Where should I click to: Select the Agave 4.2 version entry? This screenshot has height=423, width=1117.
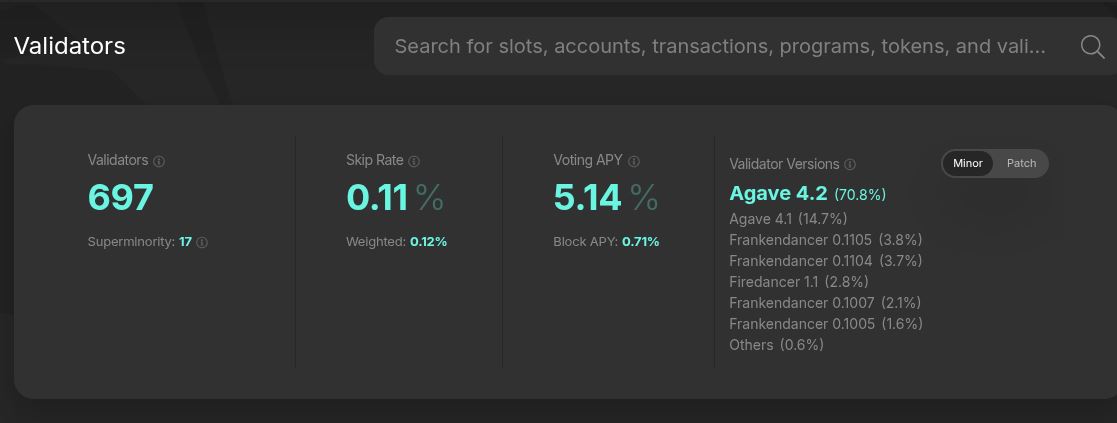pos(807,194)
